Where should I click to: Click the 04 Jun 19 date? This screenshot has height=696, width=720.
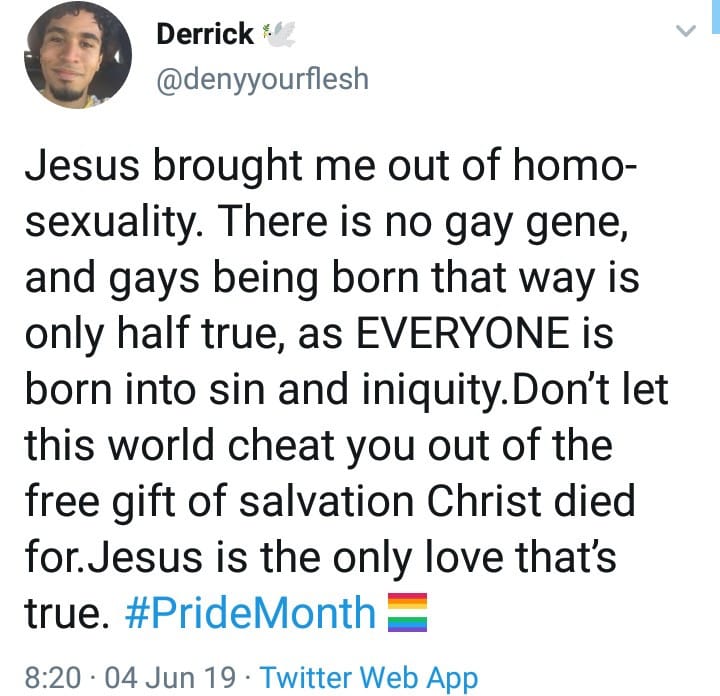[172, 678]
